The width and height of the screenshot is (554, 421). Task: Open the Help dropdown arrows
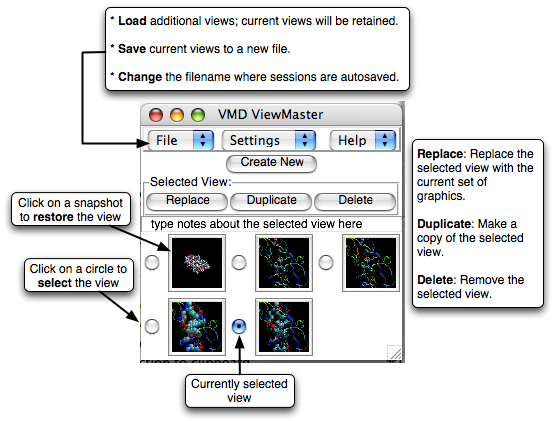pos(385,140)
